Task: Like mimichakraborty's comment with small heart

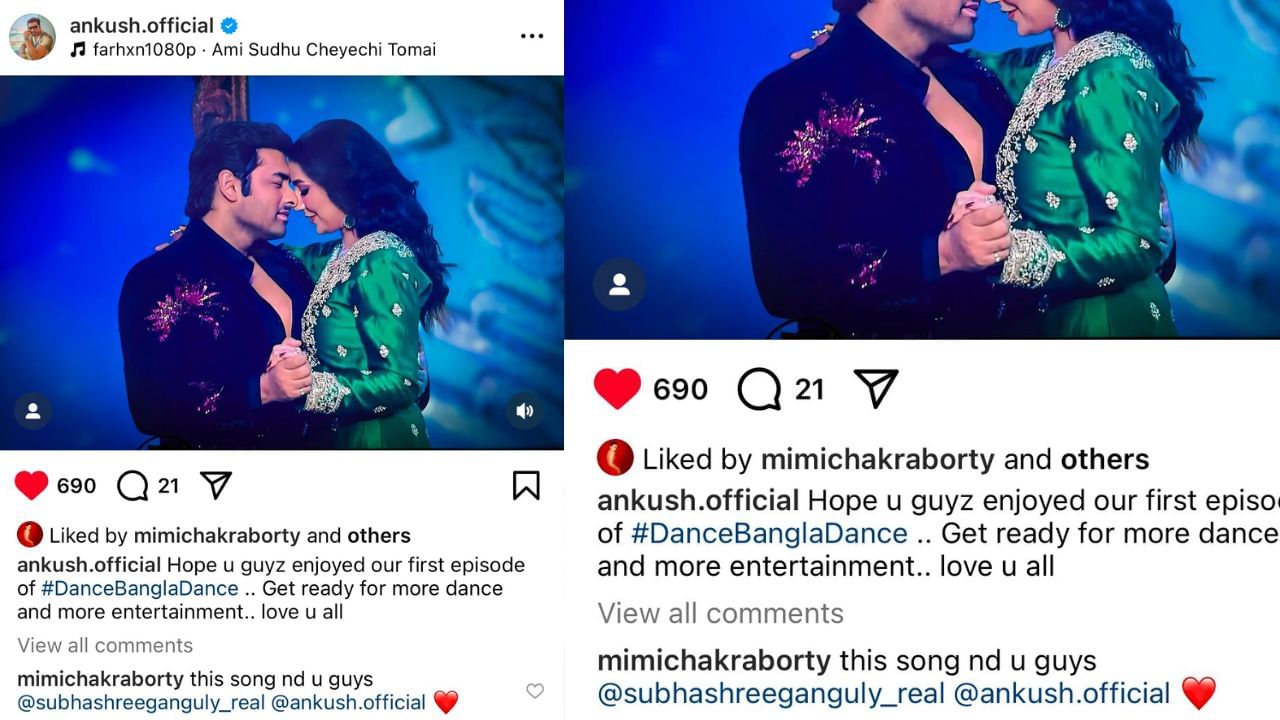Action: tap(535, 691)
